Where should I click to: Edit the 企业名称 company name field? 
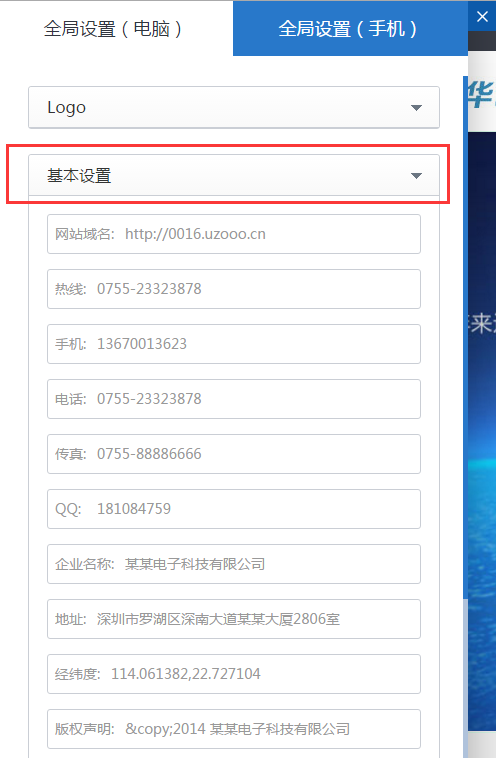234,564
